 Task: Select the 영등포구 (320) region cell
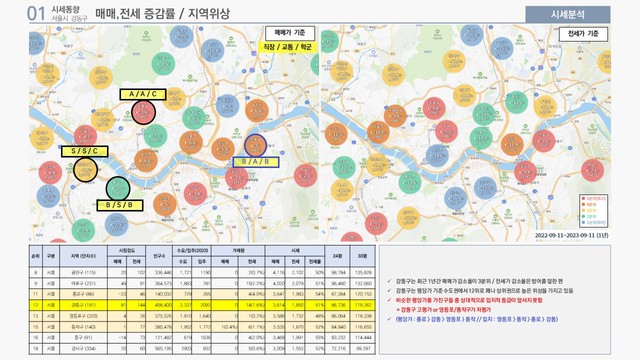[83, 316]
